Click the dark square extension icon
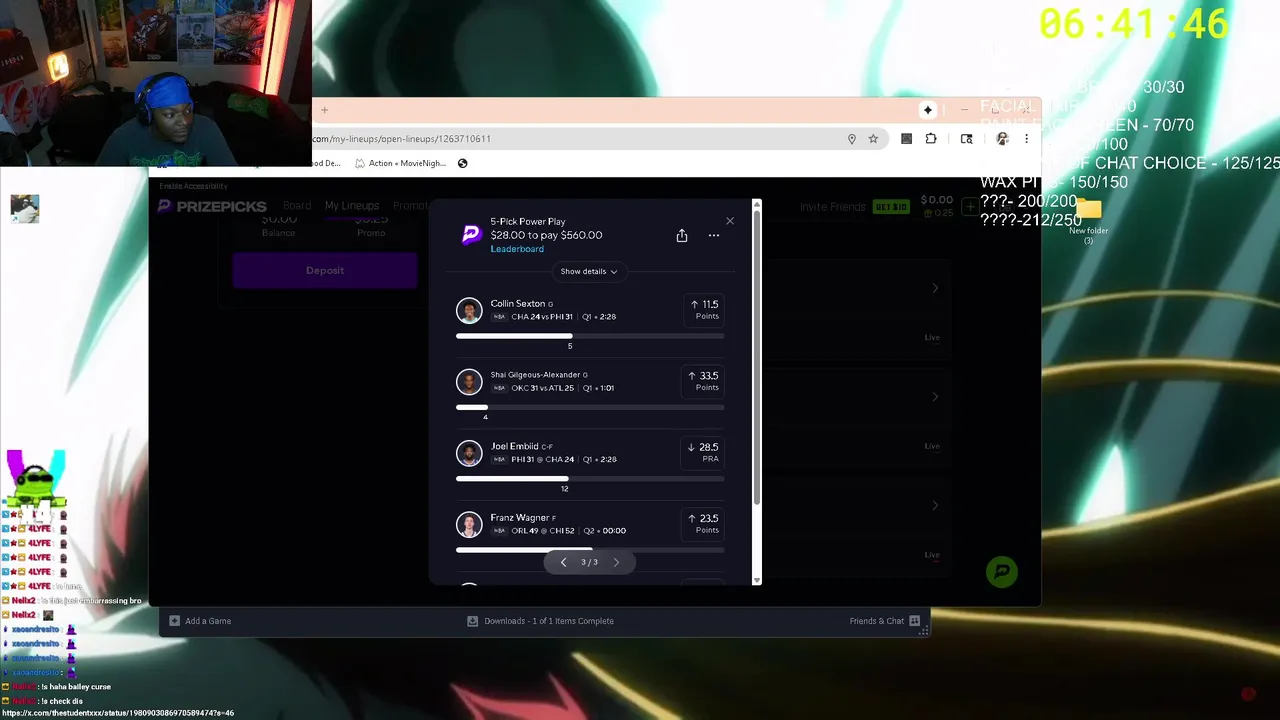This screenshot has height=720, width=1280. pos(906,139)
